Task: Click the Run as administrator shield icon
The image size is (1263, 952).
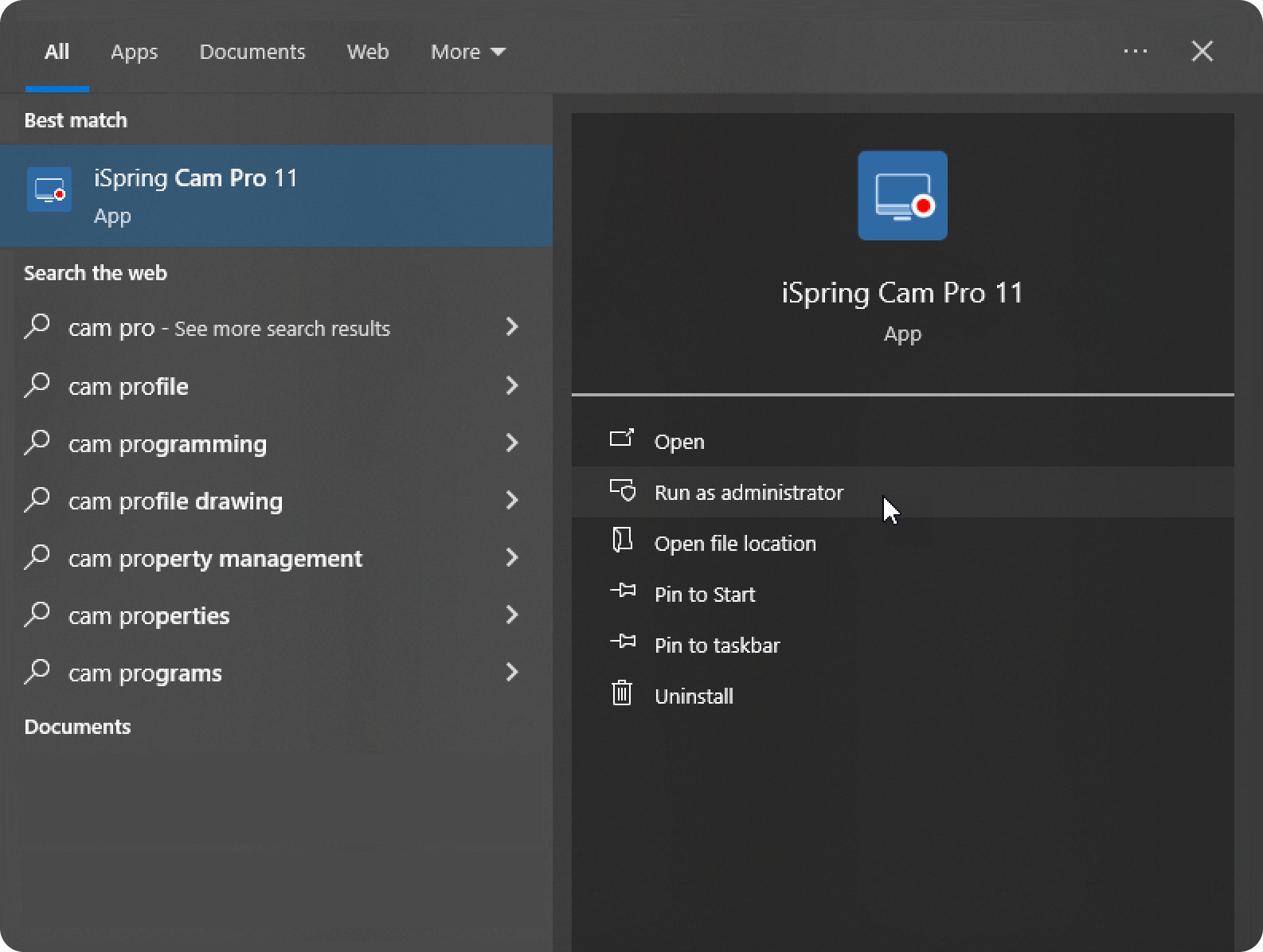Action: point(622,490)
